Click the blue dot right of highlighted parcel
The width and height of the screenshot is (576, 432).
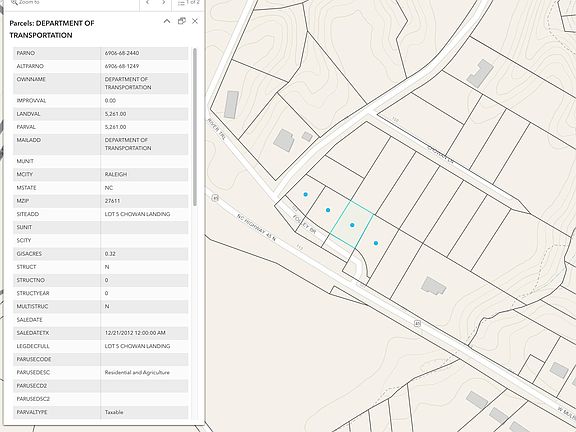coord(376,243)
